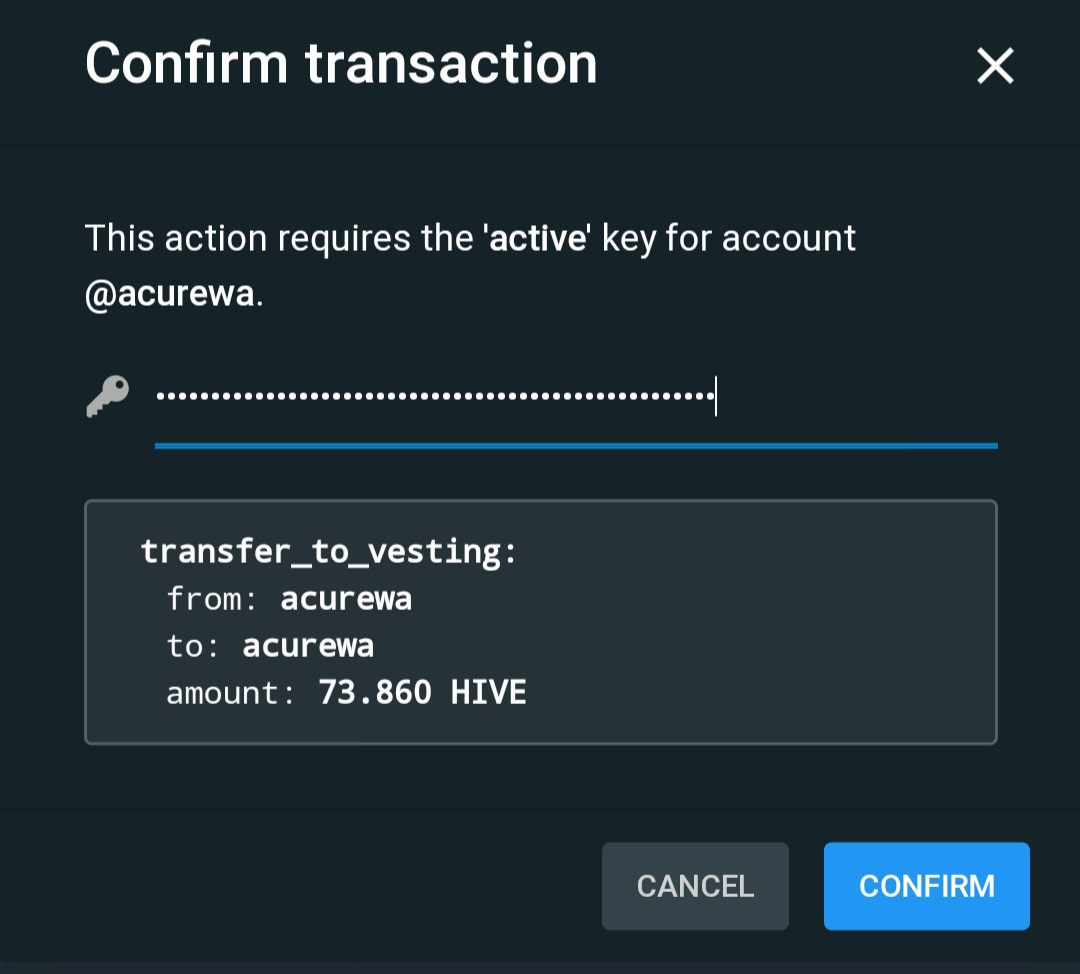Image resolution: width=1080 pixels, height=974 pixels.
Task: Click the word 'account' in the description
Action: coord(788,239)
